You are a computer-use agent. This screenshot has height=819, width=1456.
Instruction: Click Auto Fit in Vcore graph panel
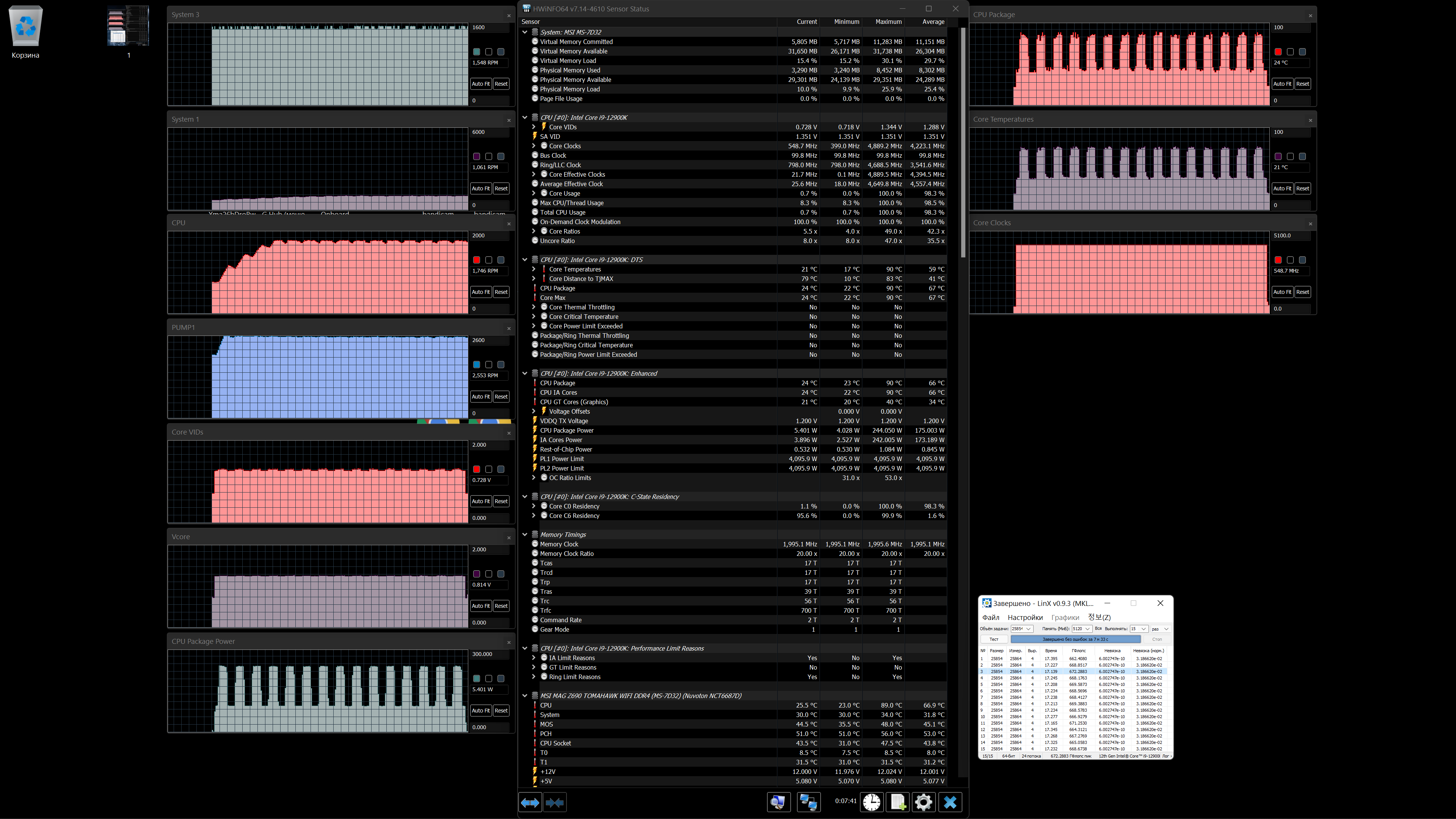click(481, 606)
